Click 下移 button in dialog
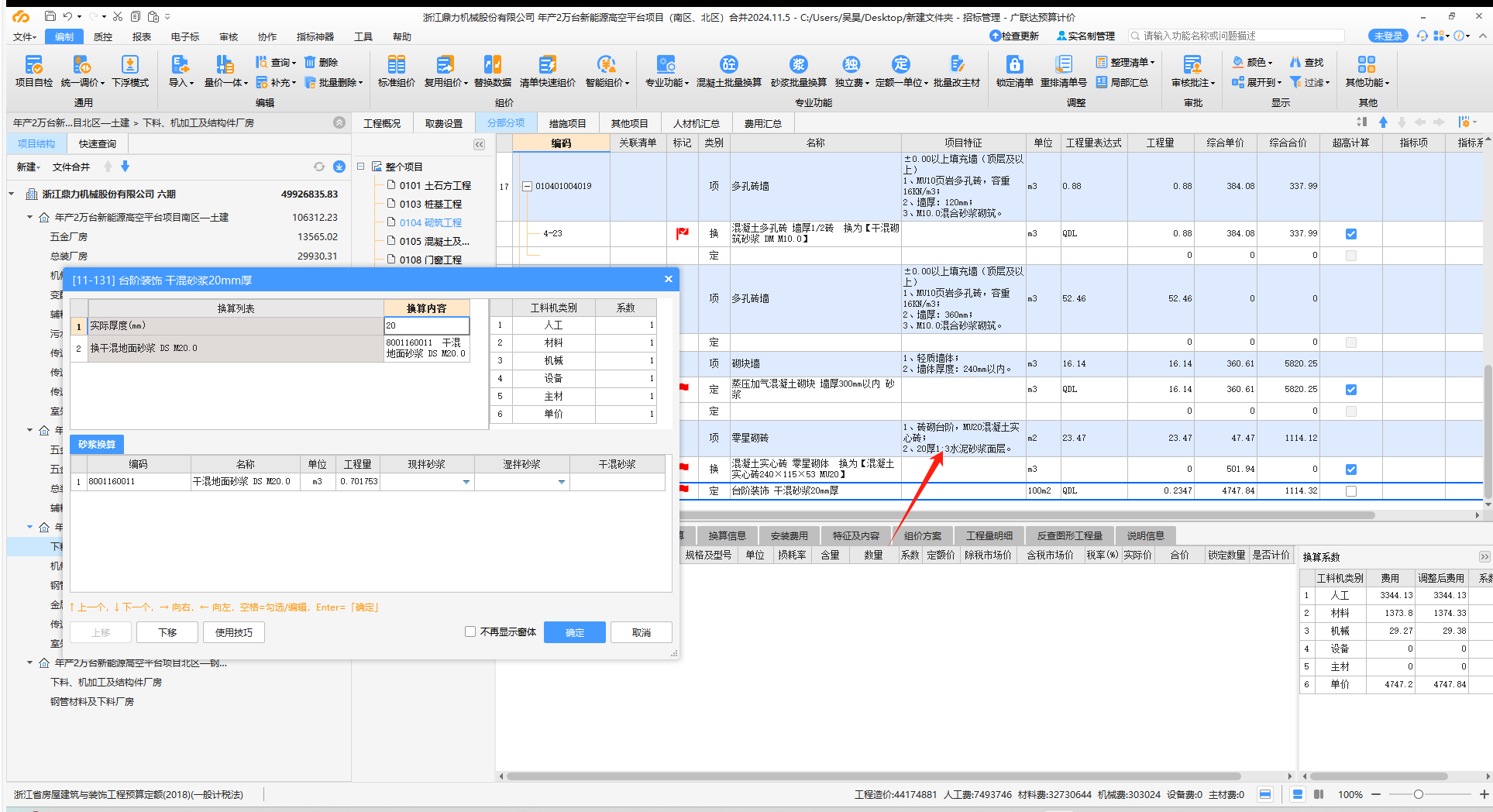 (167, 632)
